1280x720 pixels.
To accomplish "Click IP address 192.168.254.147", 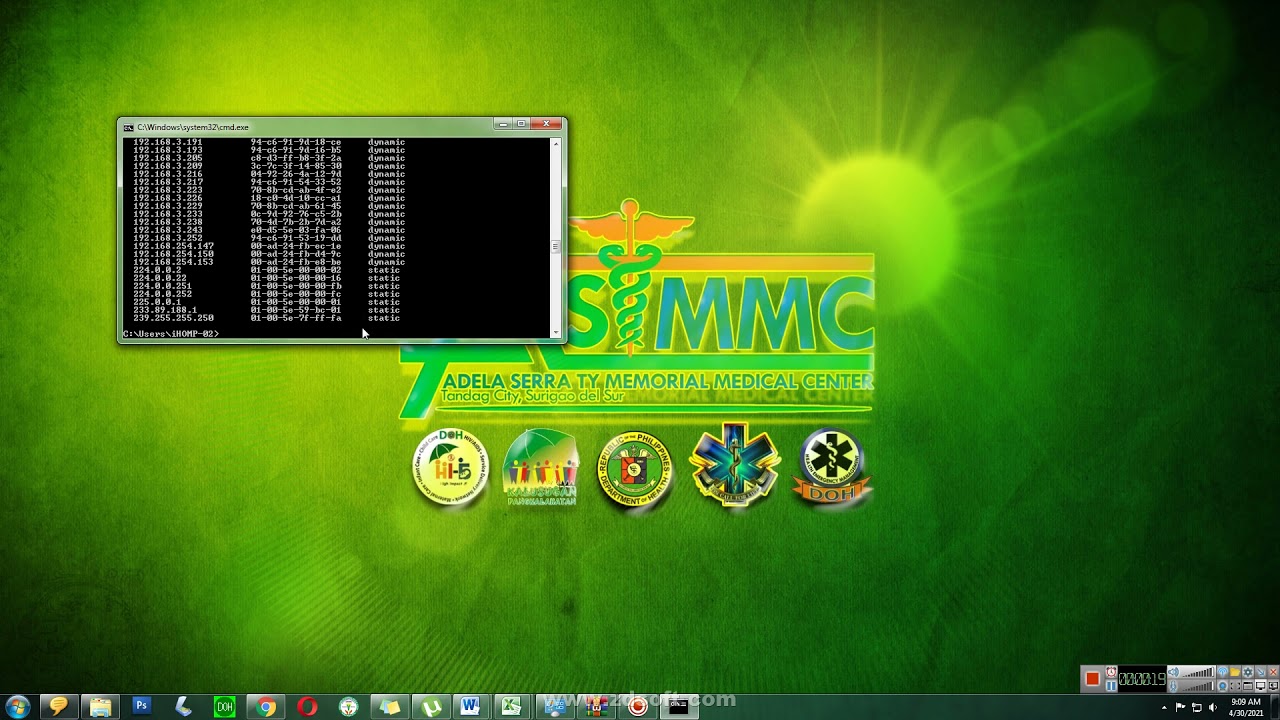I will point(174,246).
